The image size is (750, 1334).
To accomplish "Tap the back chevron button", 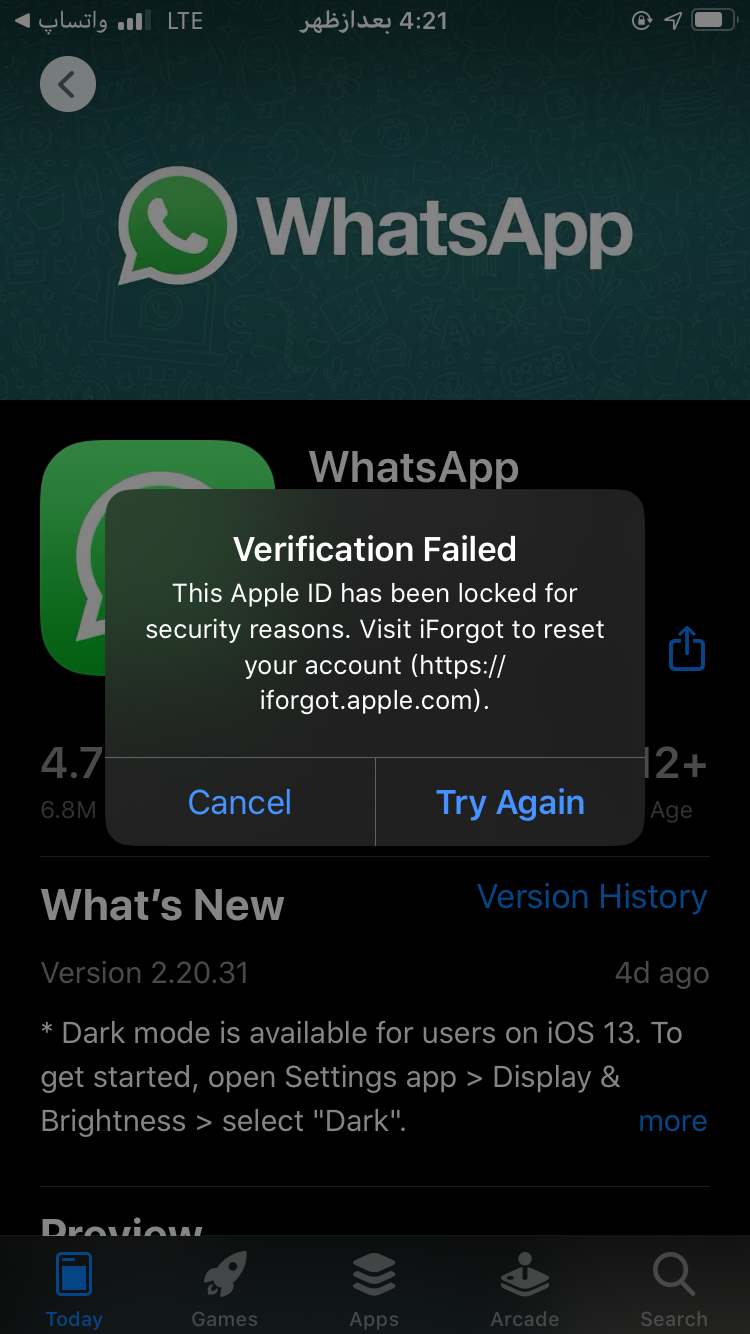I will pos(68,84).
